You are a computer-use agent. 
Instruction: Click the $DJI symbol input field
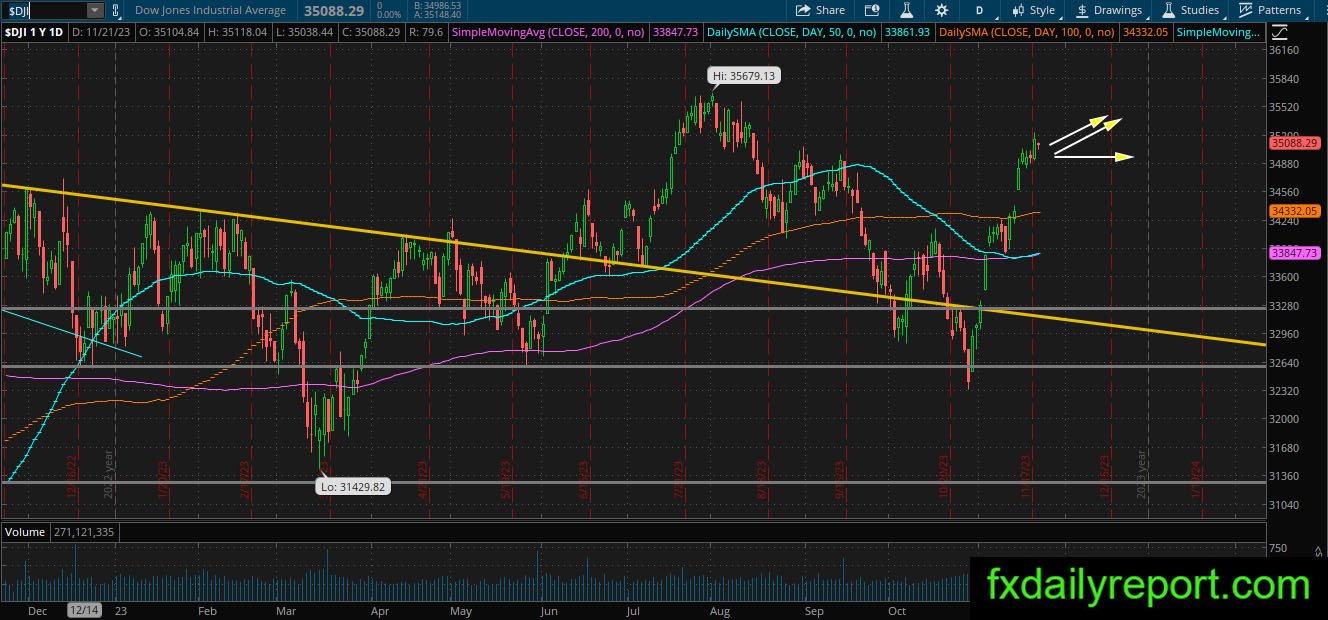click(x=45, y=10)
